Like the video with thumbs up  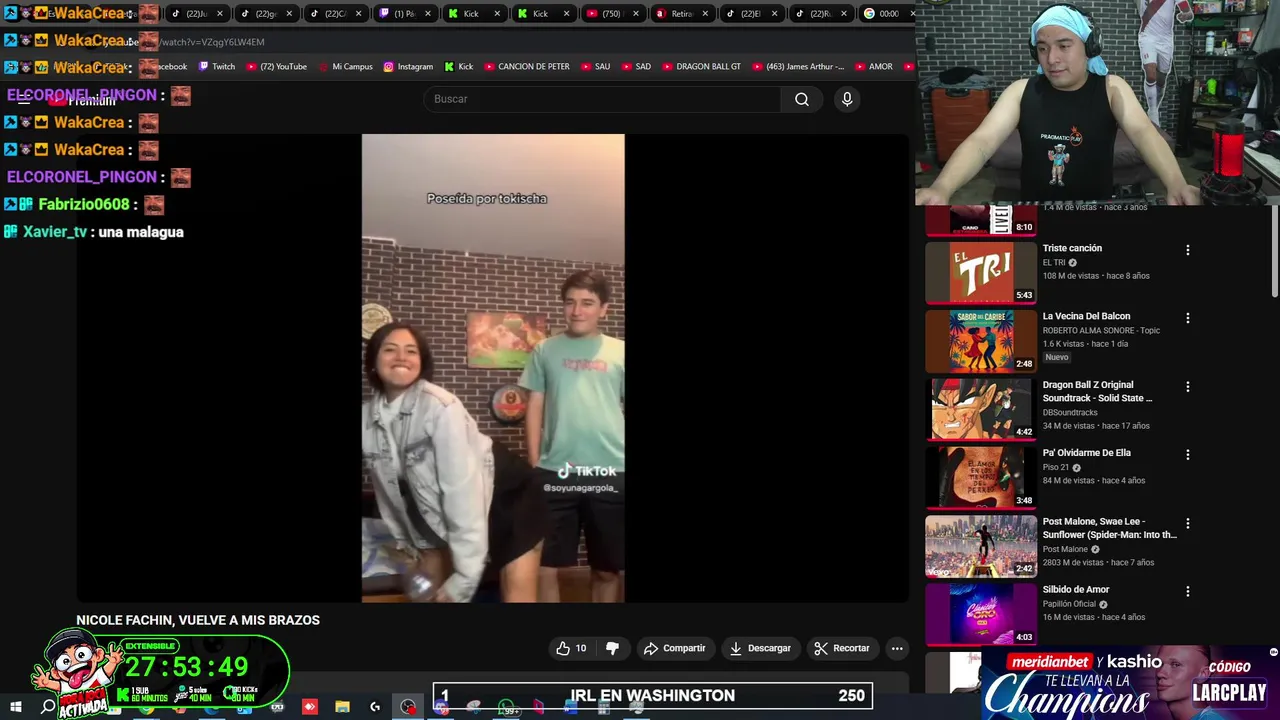tap(572, 648)
